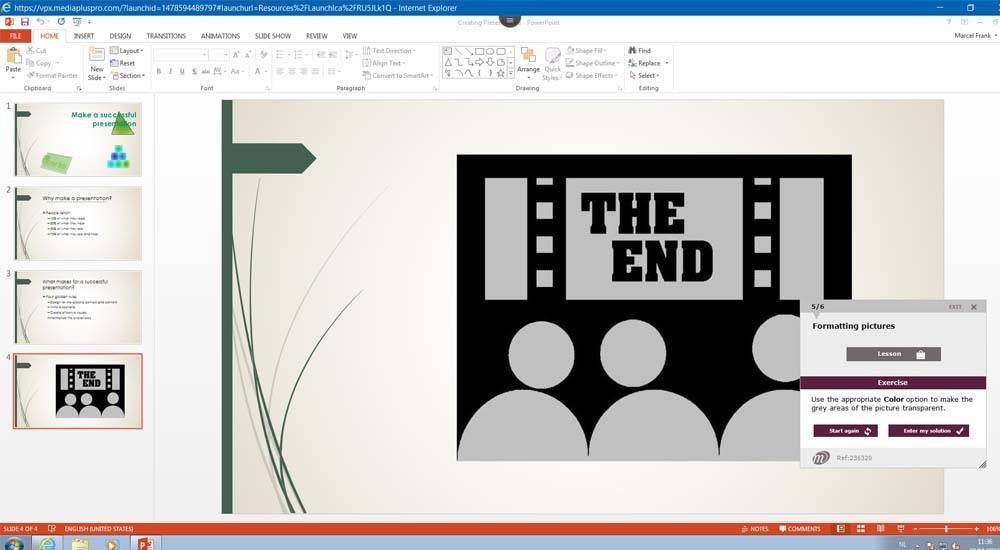
Task: Open PowerPoint from the Windows taskbar
Action: 143,543
